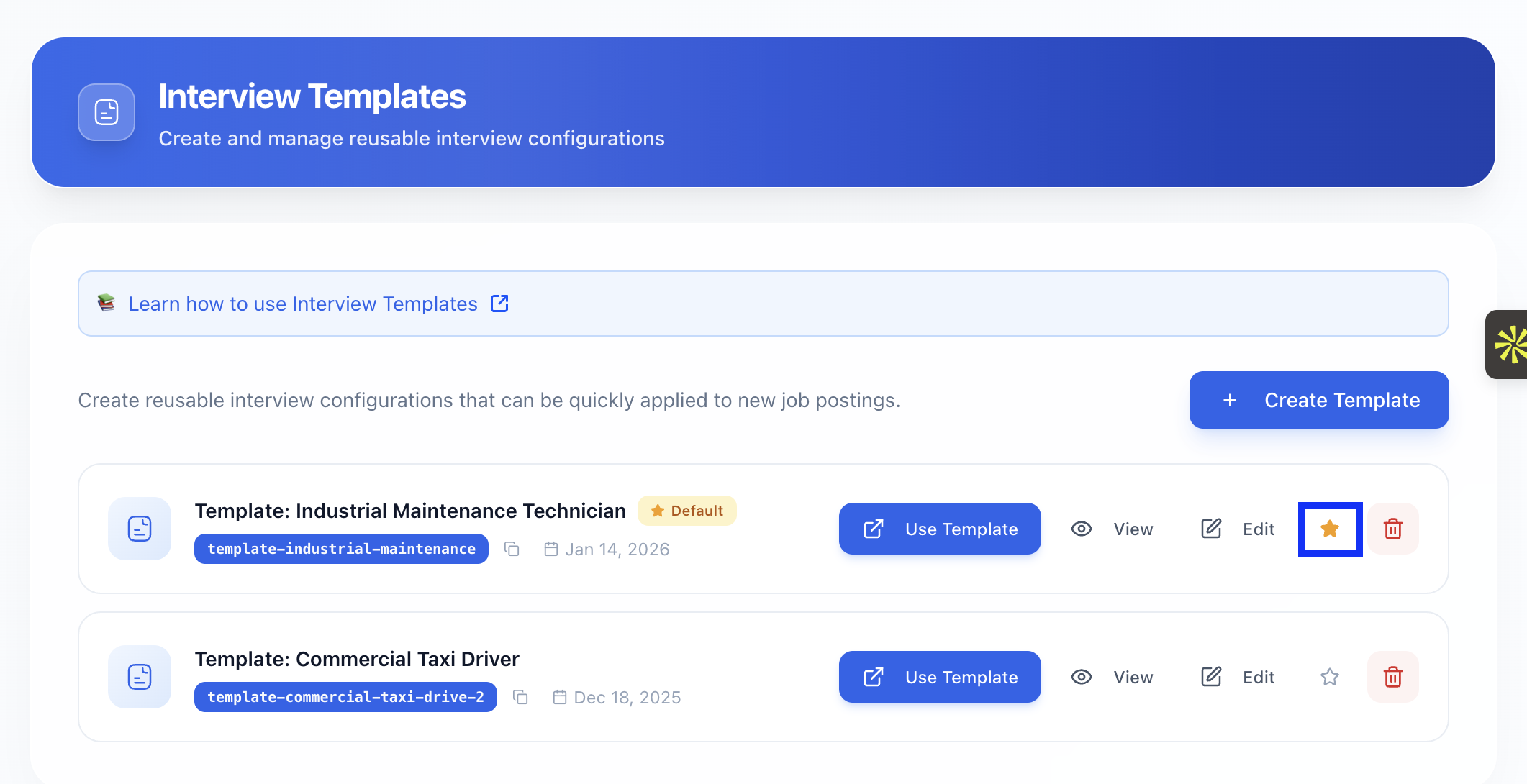This screenshot has height=784, width=1527.
Task: Click the template-industrial-maintenance slug badge
Action: pos(341,550)
